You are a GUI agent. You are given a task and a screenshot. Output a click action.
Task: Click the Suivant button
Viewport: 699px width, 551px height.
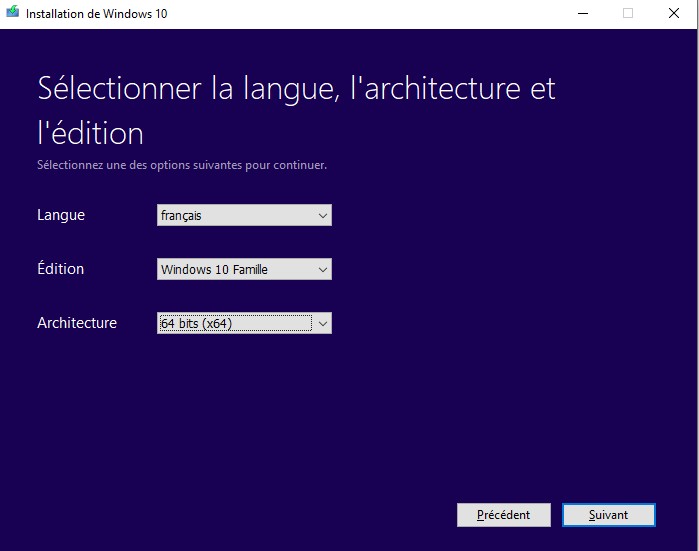point(609,515)
